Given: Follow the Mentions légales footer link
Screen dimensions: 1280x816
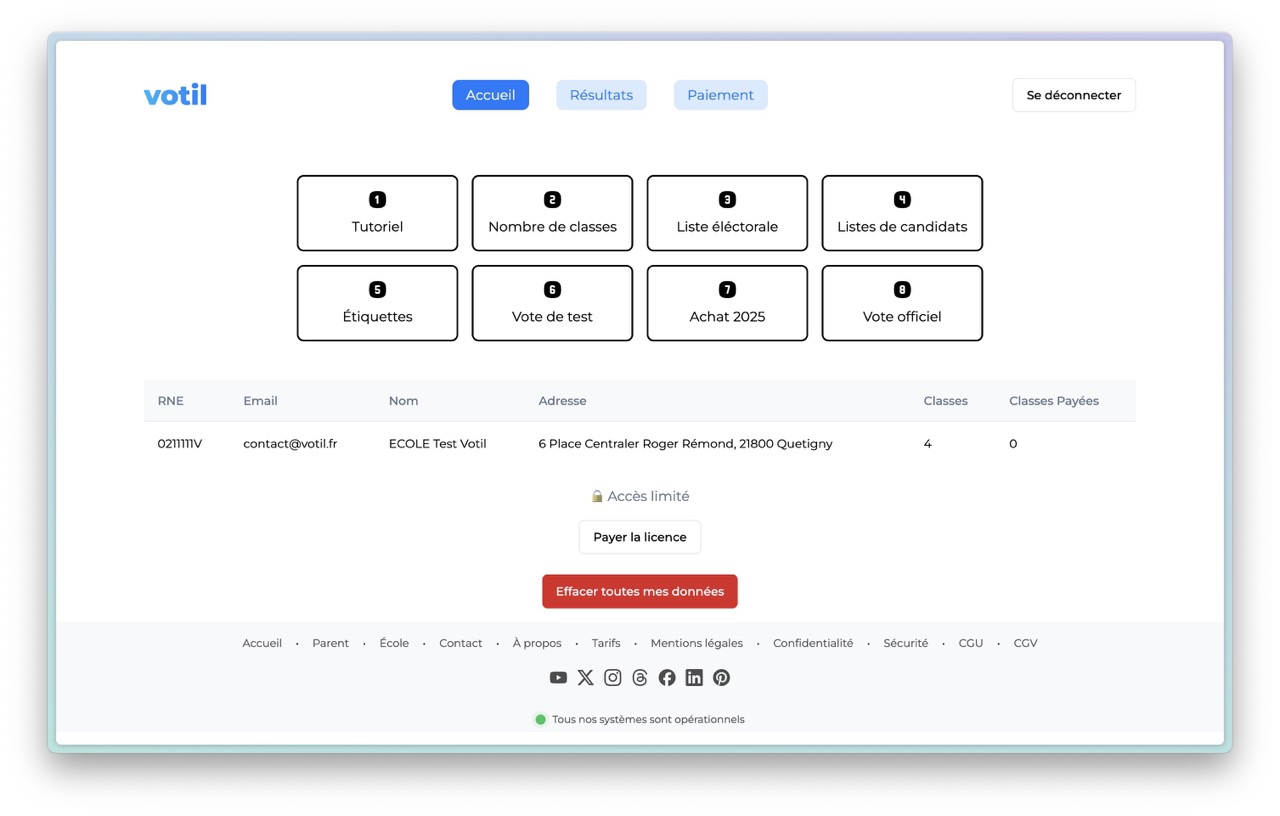Looking at the screenshot, I should [x=696, y=643].
